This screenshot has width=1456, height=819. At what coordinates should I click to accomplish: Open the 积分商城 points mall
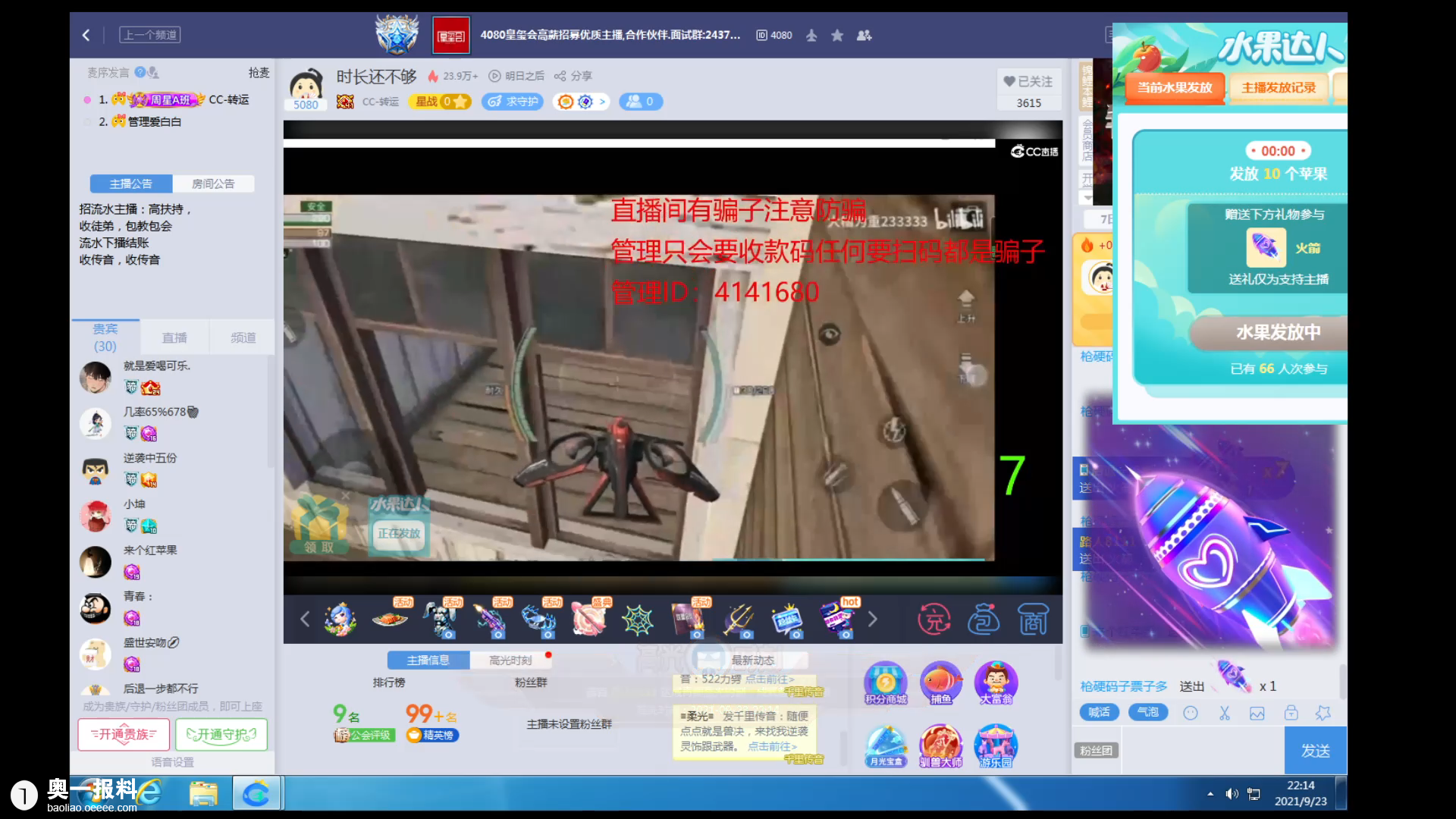[886, 683]
